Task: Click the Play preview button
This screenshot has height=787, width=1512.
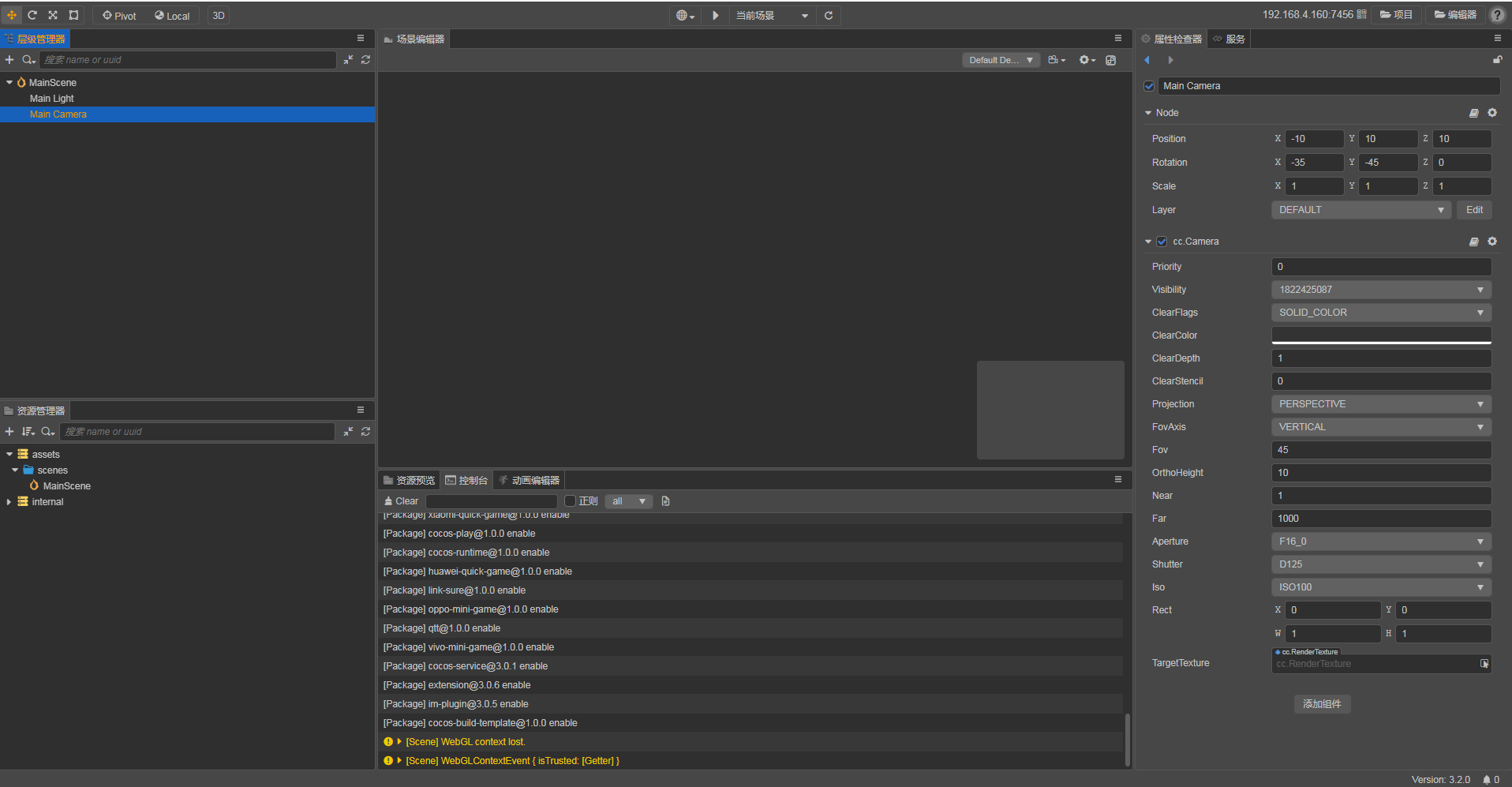Action: pyautogui.click(x=715, y=16)
